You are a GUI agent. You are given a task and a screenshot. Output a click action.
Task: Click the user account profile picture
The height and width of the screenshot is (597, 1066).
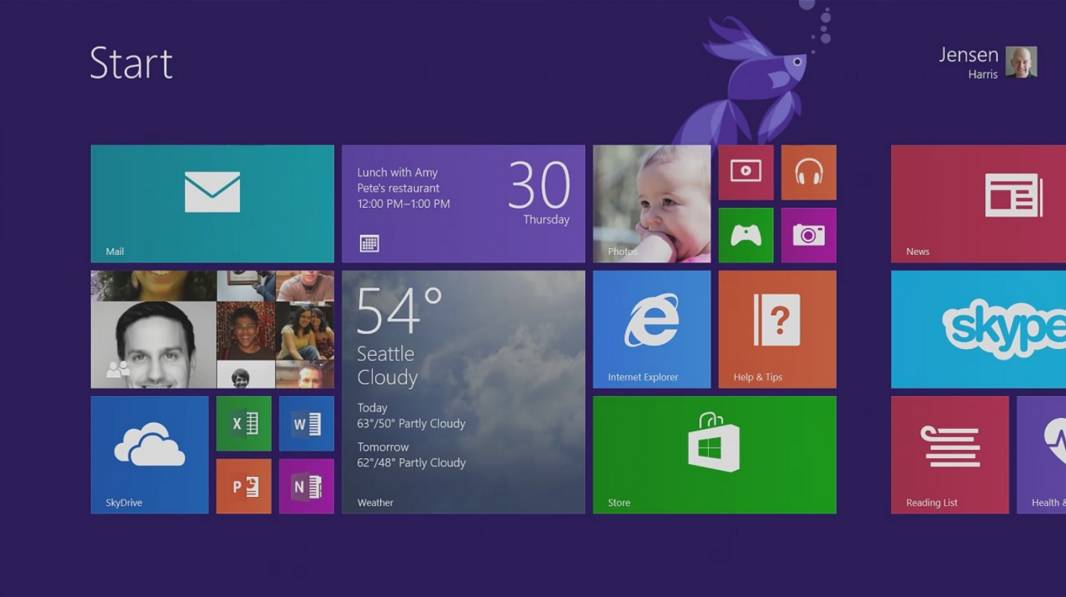1021,63
